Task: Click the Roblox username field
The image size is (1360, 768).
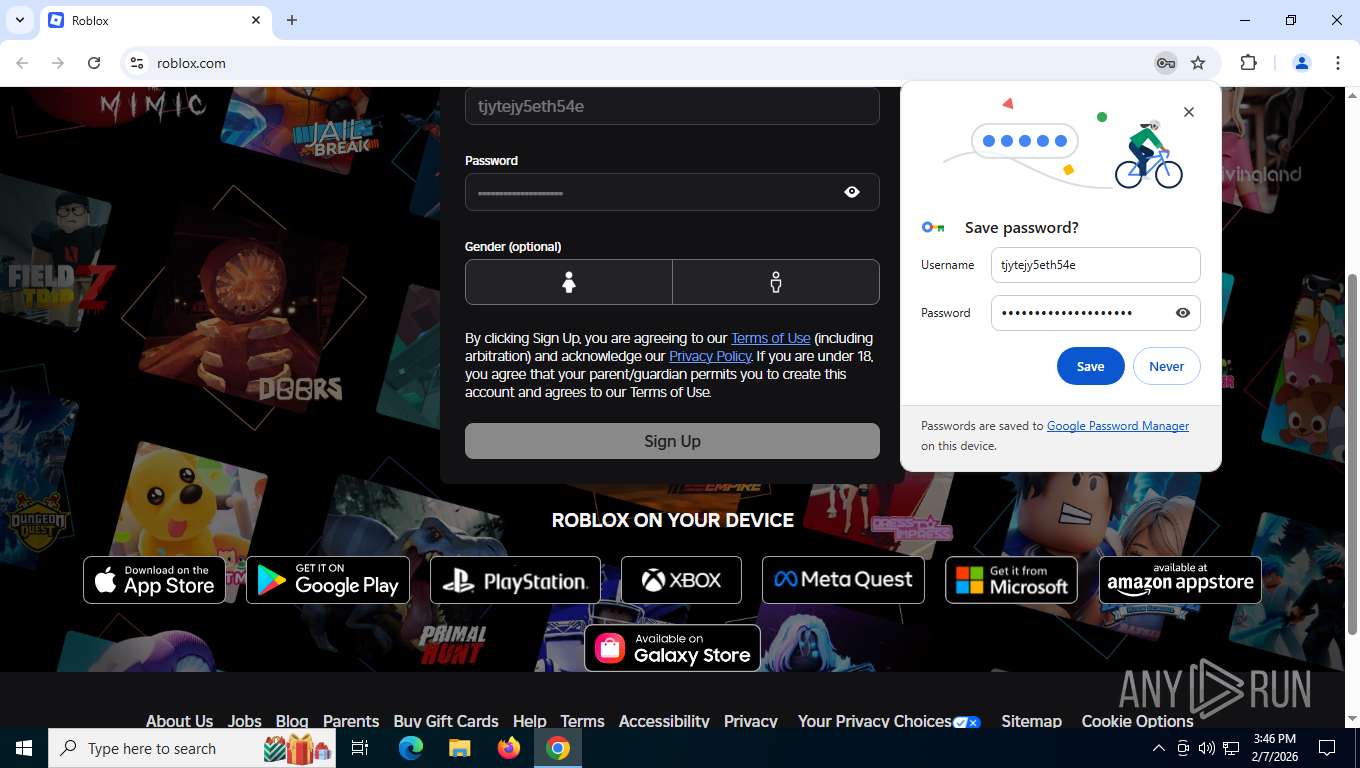Action: [x=672, y=106]
